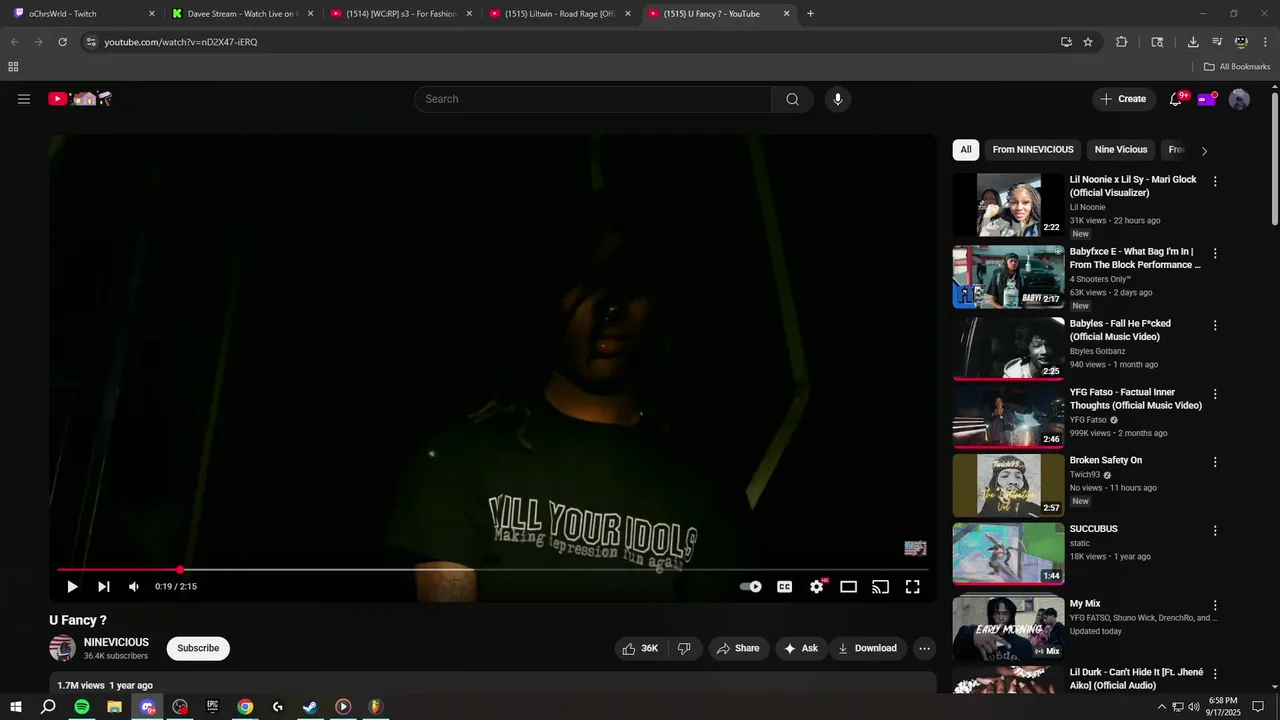Mute the player volume
Image resolution: width=1280 pixels, height=720 pixels.
coord(134,587)
